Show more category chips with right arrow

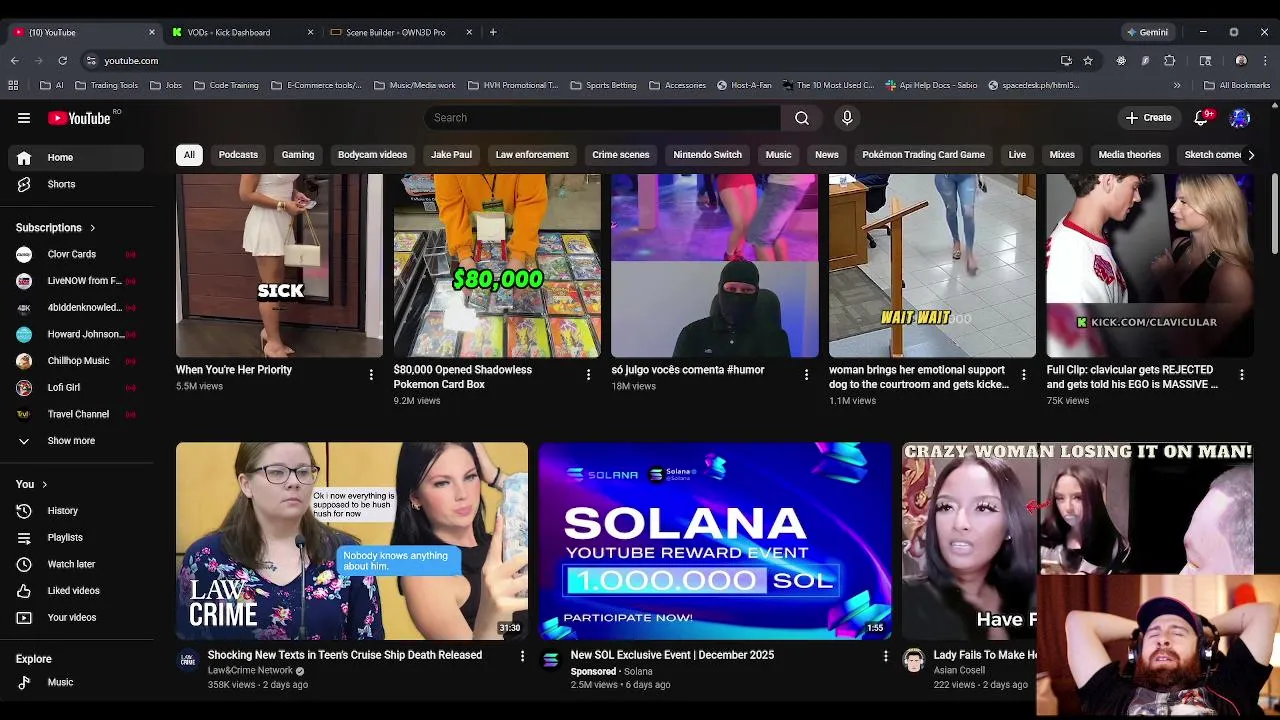click(1250, 155)
